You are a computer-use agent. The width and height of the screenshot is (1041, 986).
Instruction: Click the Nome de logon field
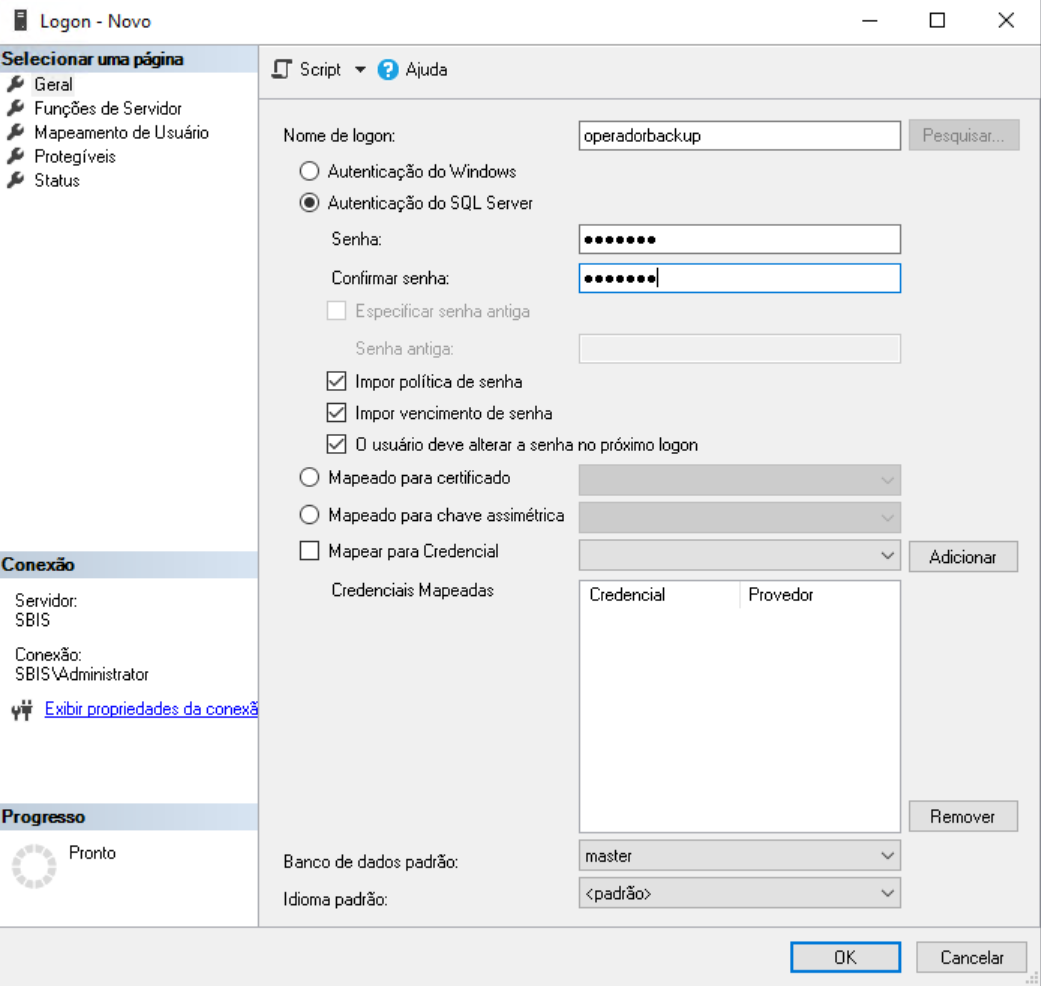[x=739, y=136]
